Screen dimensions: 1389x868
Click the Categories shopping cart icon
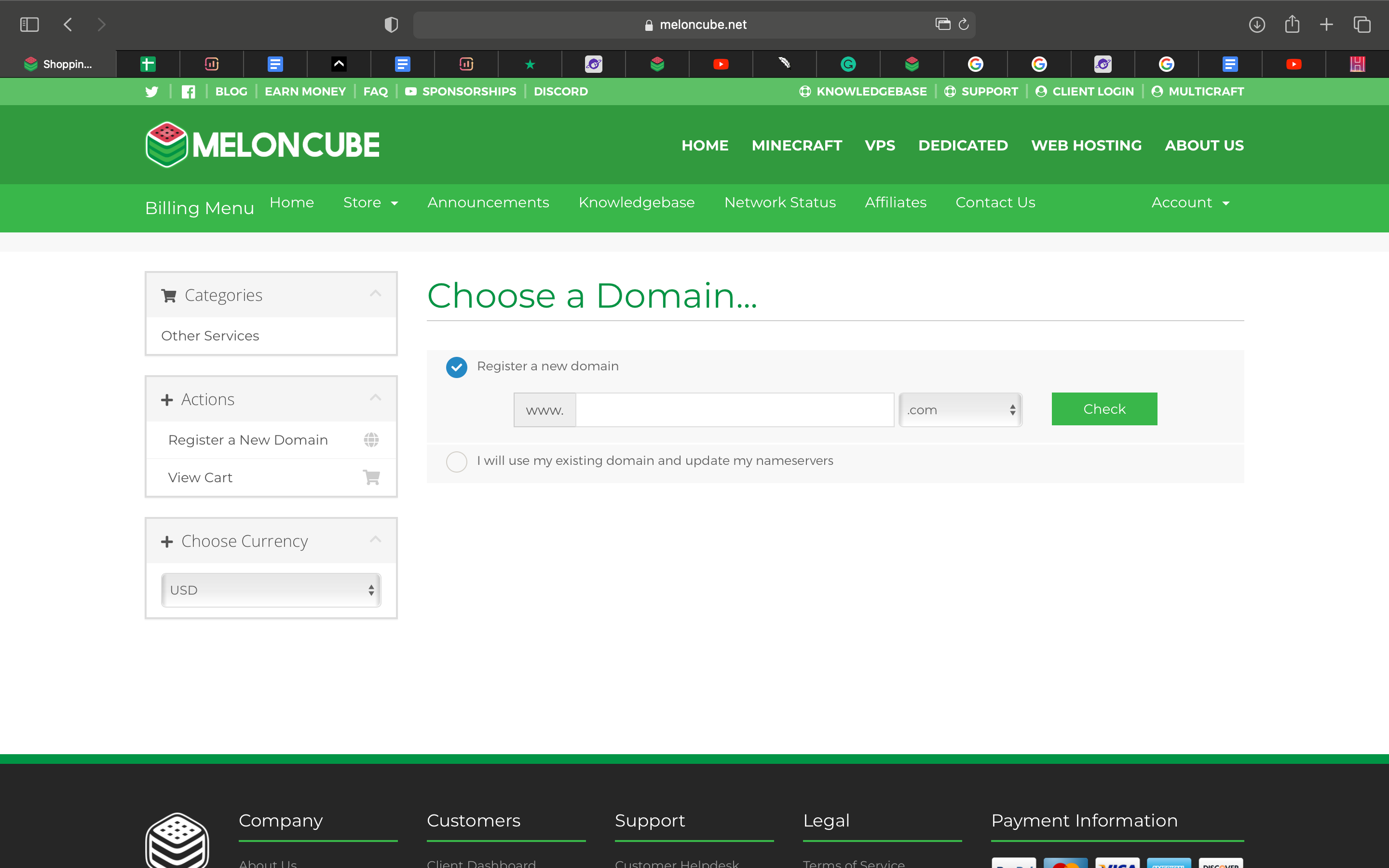click(x=169, y=296)
